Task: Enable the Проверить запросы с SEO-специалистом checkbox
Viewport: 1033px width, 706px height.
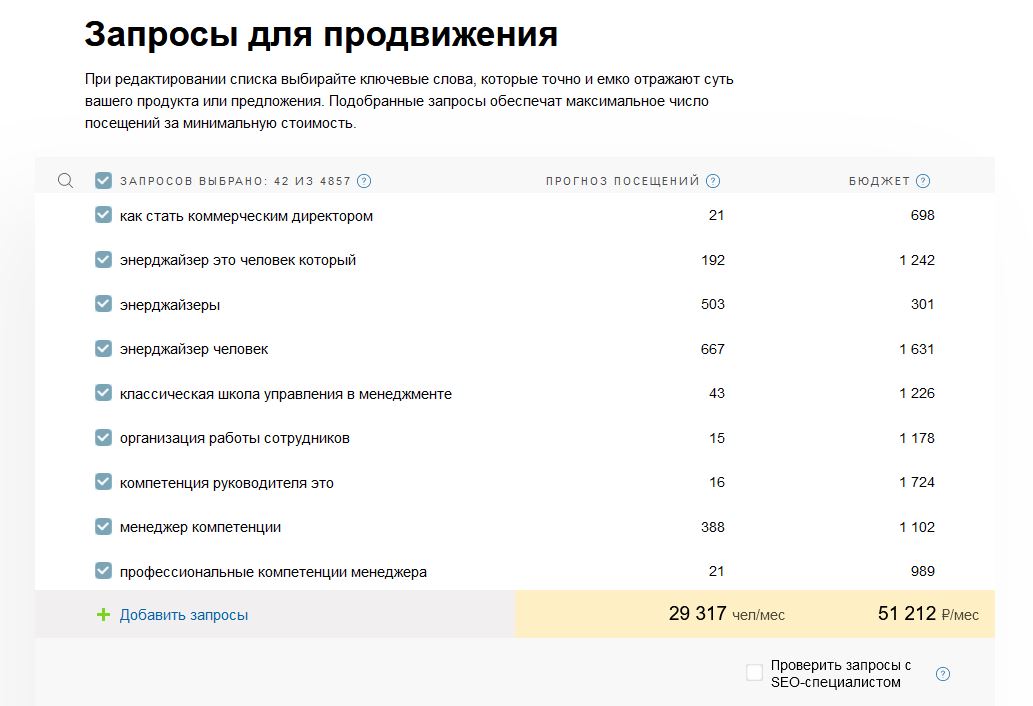Action: click(754, 673)
